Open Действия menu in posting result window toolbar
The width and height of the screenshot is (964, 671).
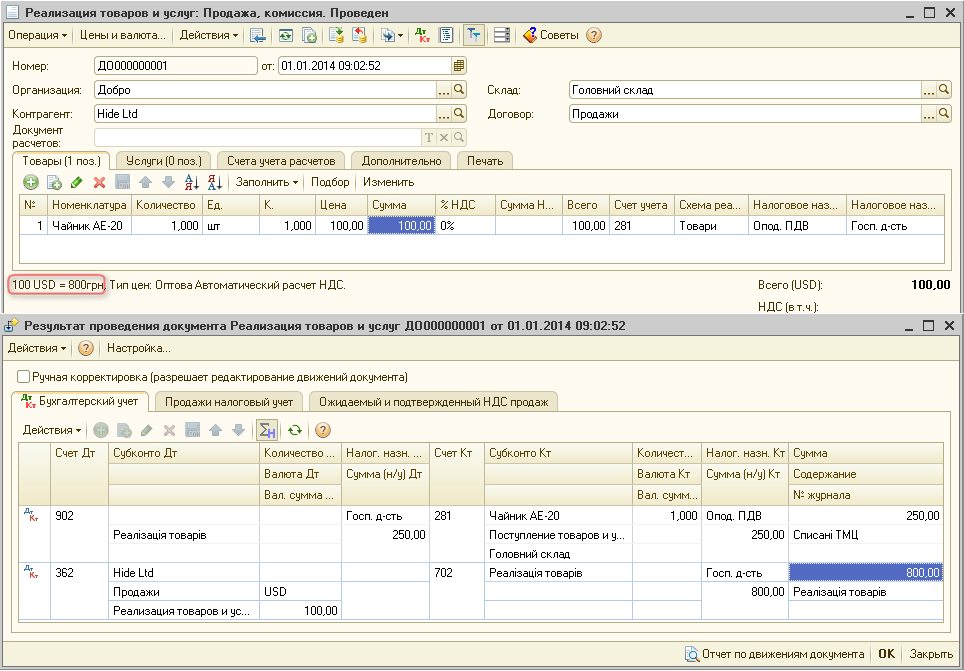click(37, 348)
